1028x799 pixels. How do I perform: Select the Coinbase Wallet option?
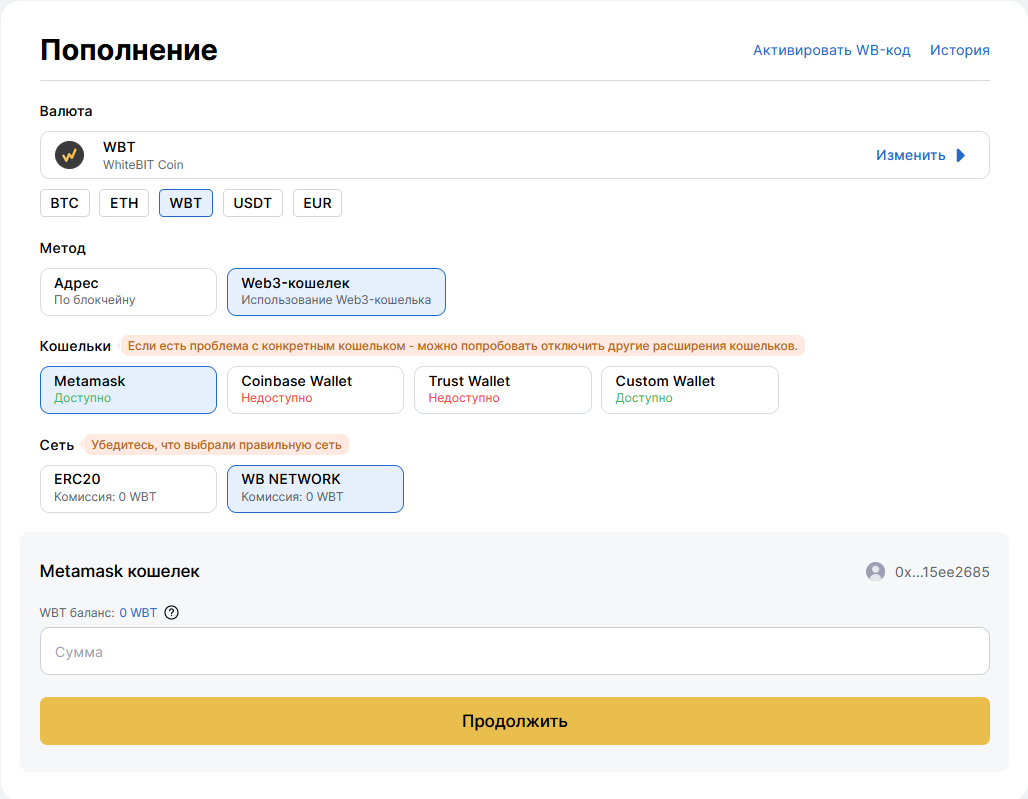(315, 390)
